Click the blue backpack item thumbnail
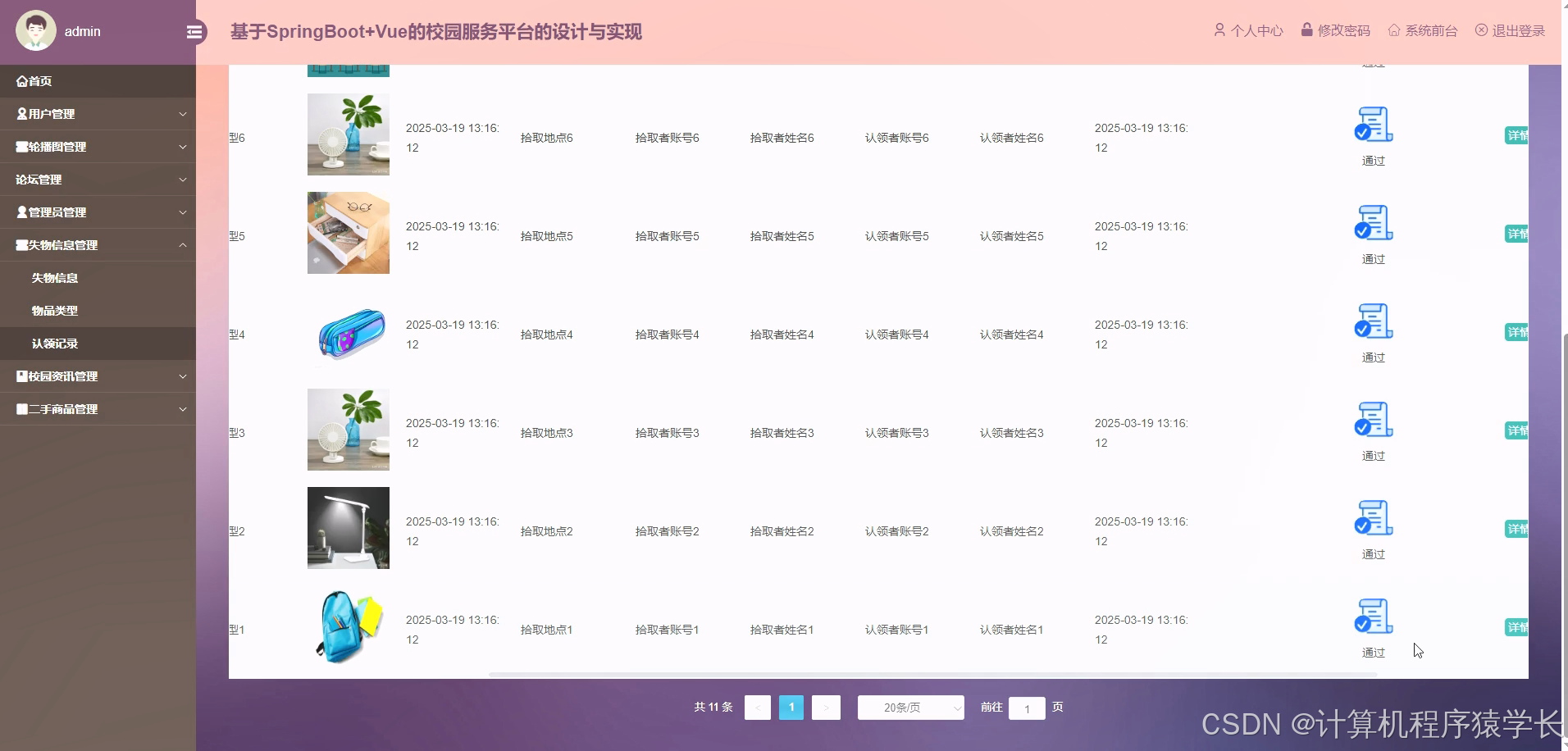 pos(348,626)
